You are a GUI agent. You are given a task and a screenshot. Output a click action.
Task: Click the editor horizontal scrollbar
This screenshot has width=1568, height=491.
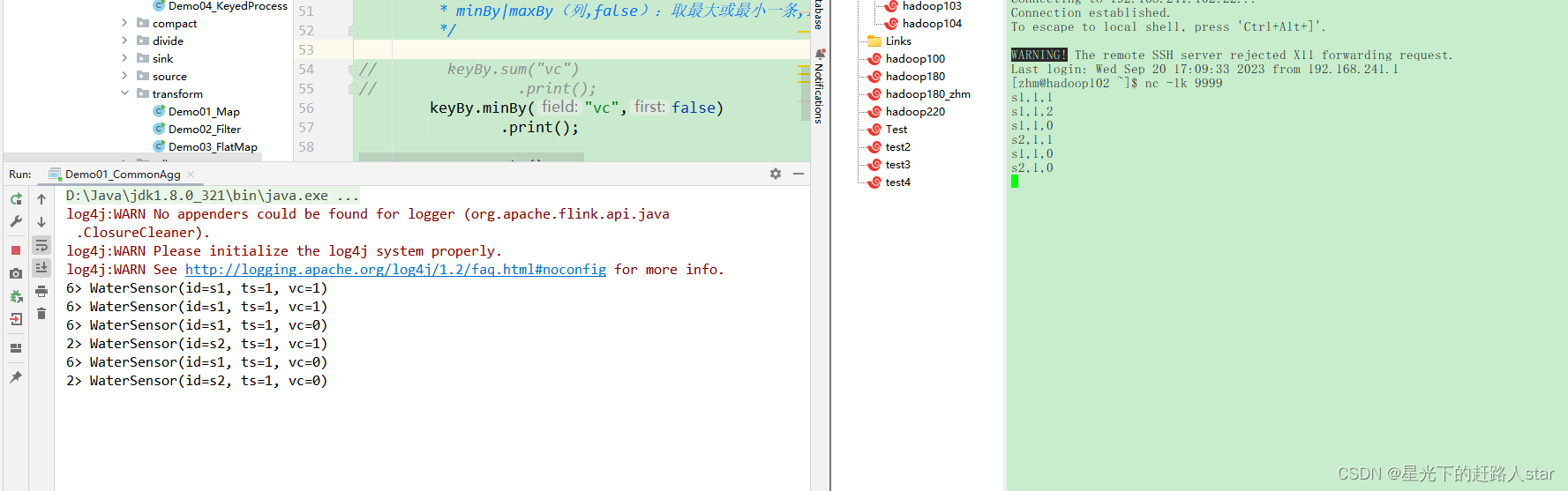[x=471, y=157]
